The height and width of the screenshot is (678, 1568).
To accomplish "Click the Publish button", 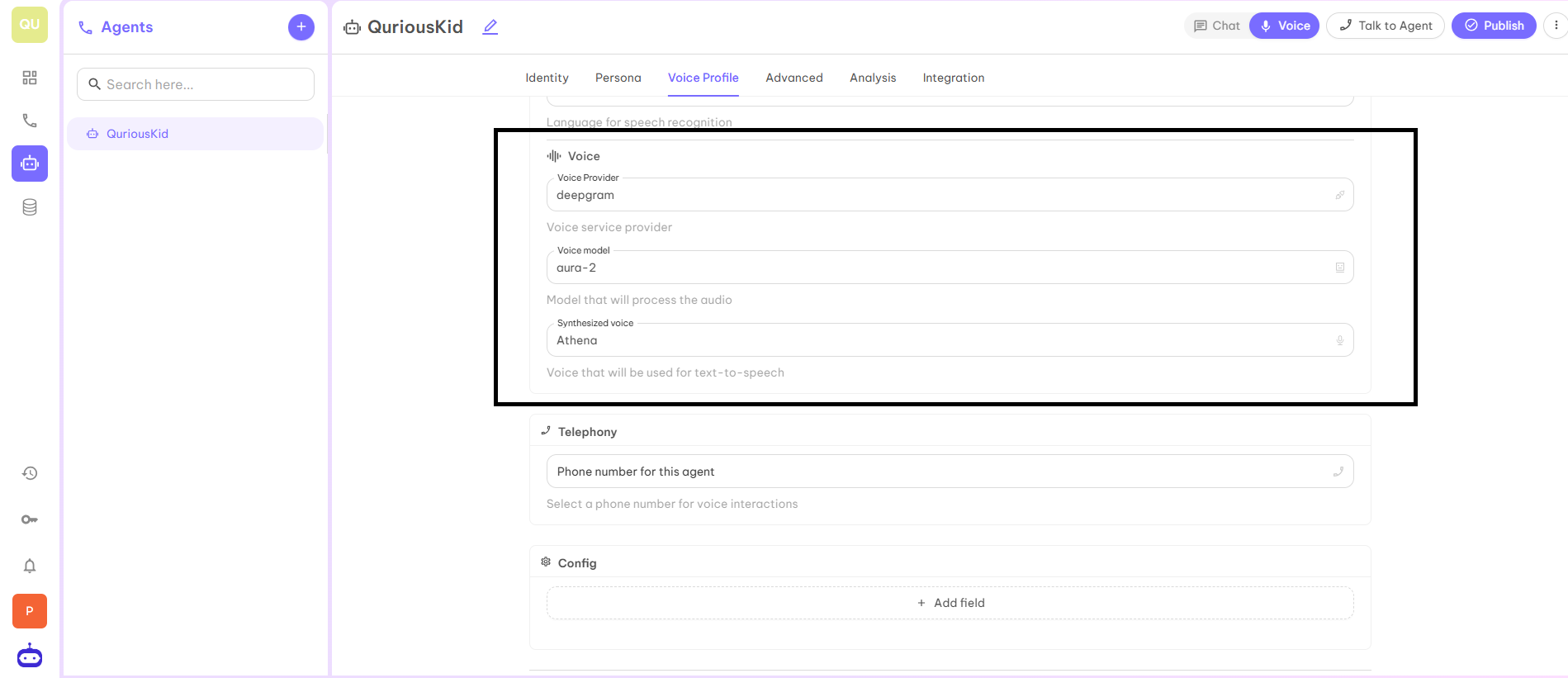I will [1494, 26].
